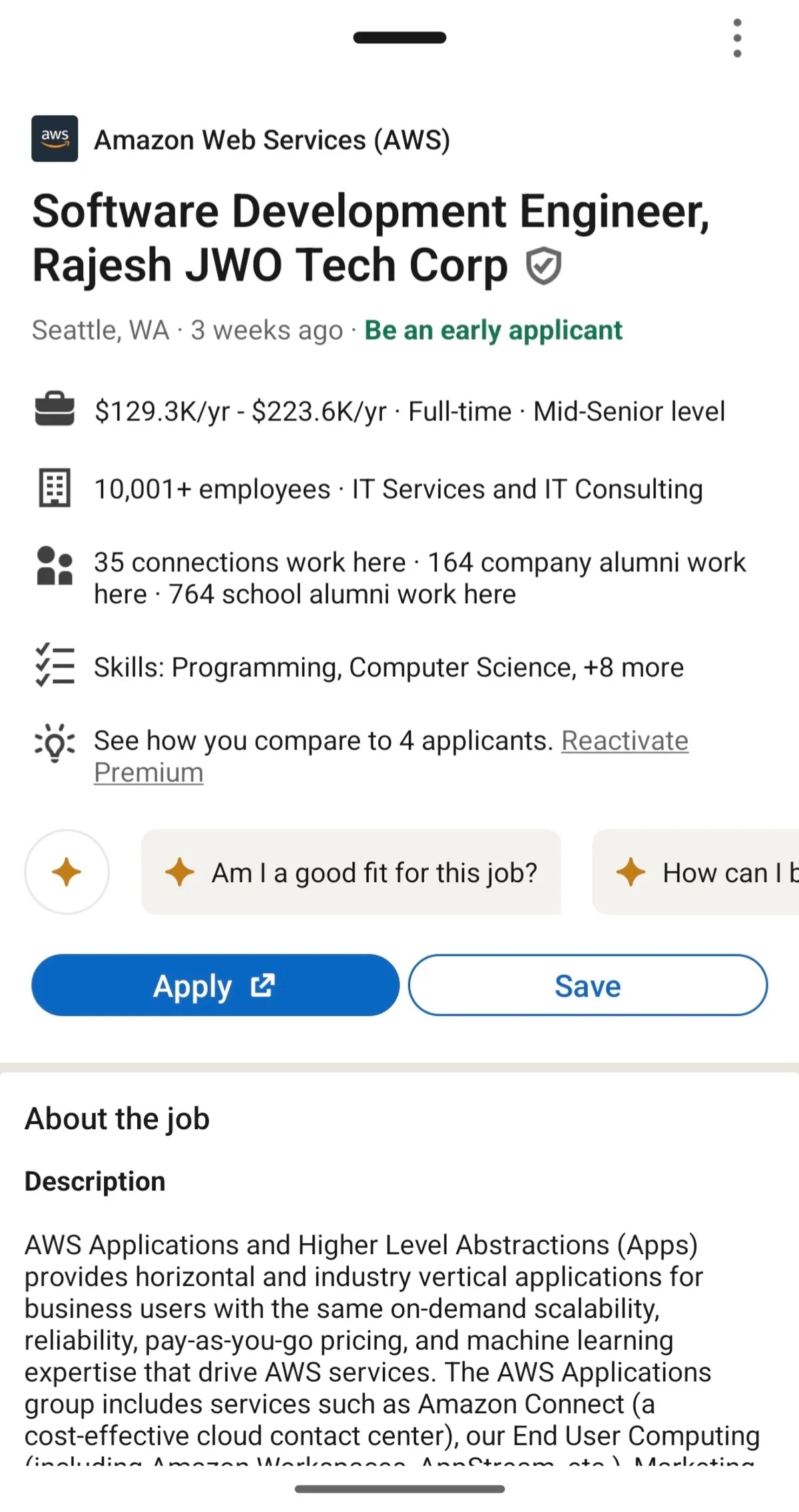The image size is (799, 1512).
Task: Tap the verified shield badge icon
Action: 543,266
